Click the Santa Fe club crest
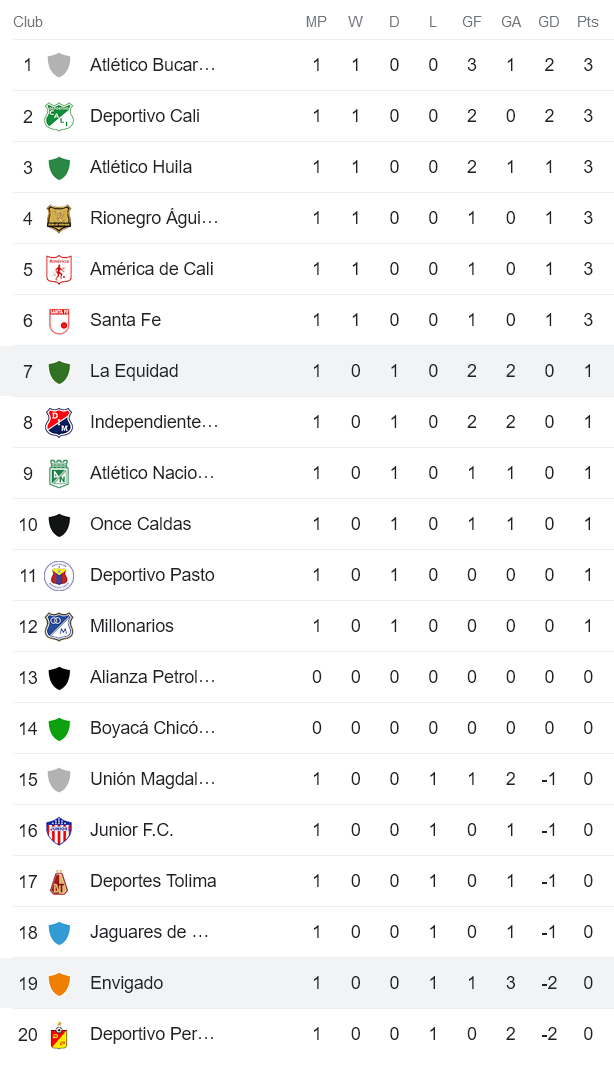The image size is (614, 1071). [59, 320]
